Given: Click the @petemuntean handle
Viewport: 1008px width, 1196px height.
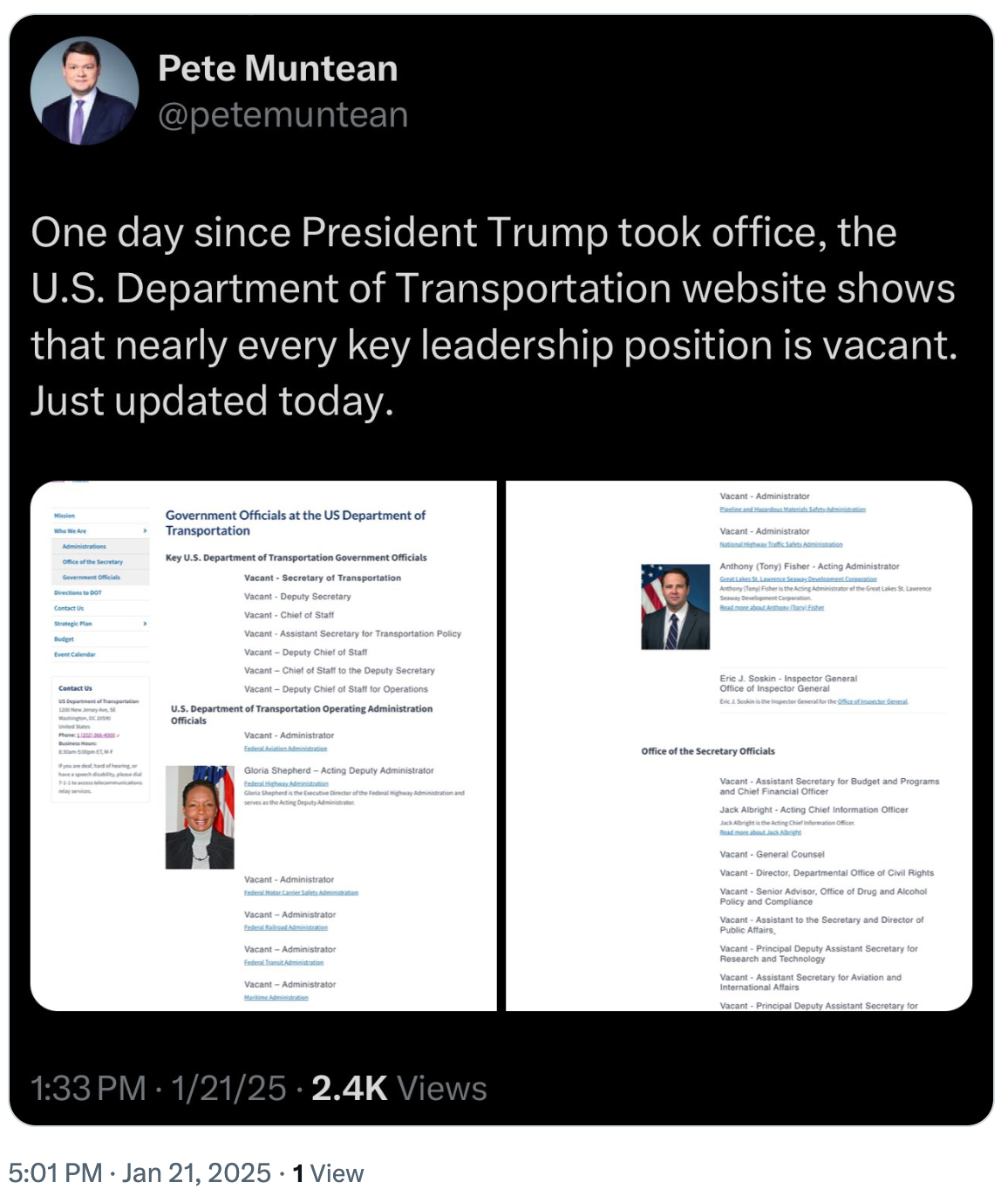Looking at the screenshot, I should click(283, 115).
